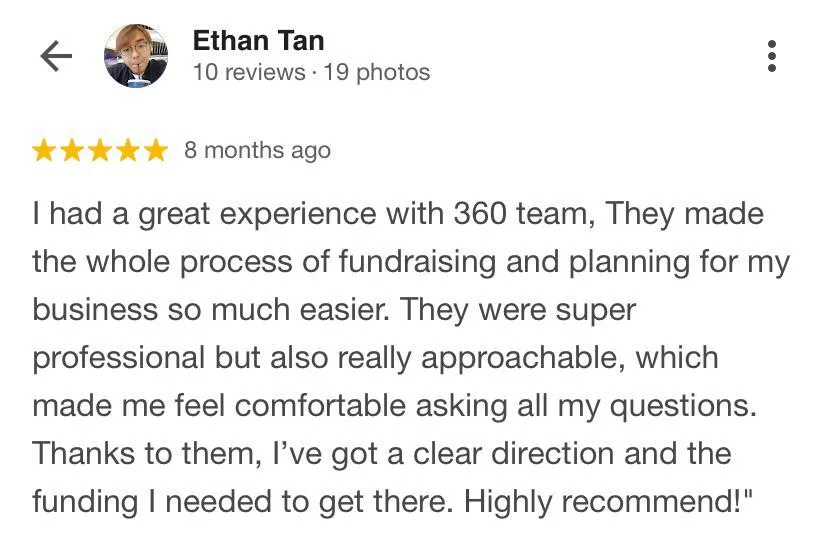Click the first yellow rating star
This screenshot has height=545, width=828.
click(44, 151)
